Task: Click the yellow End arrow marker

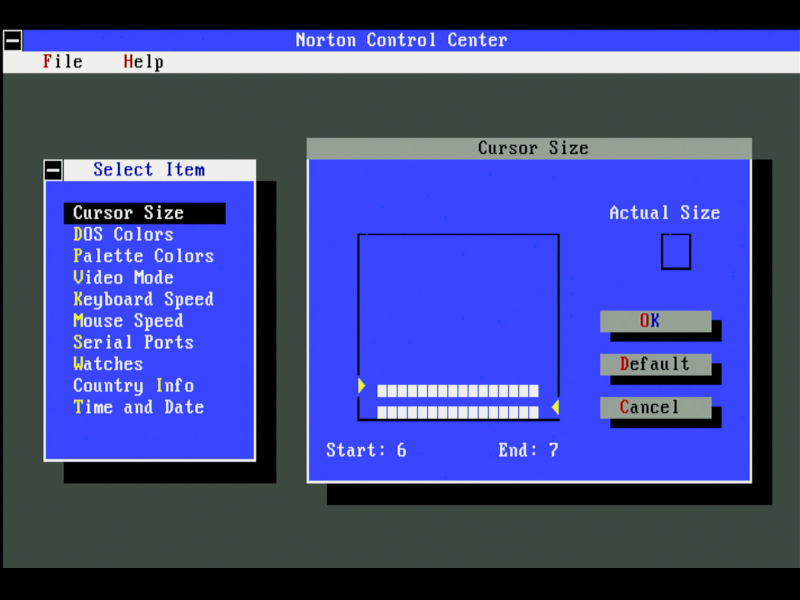Action: coord(556,407)
